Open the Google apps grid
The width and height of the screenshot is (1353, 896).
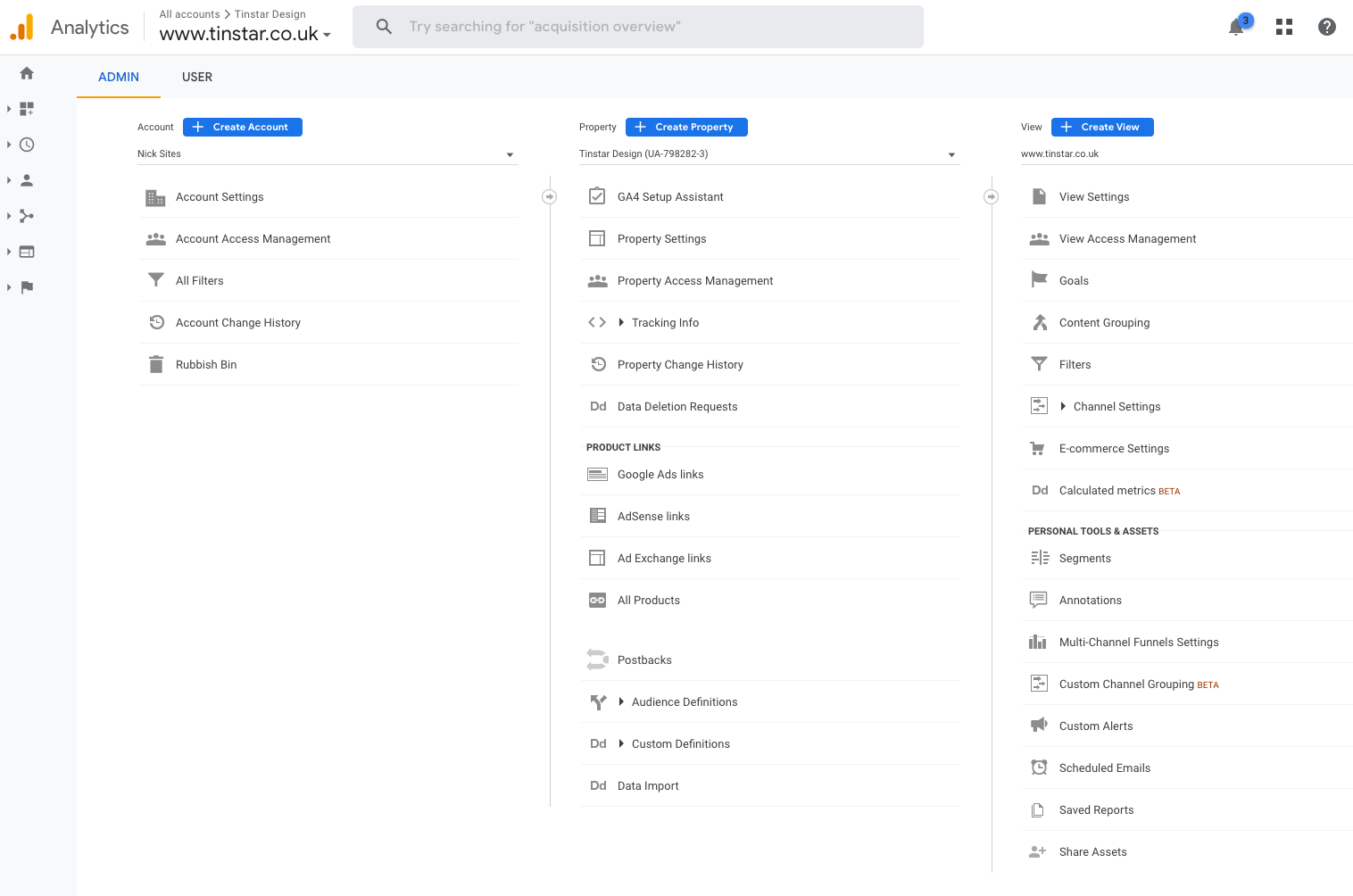pyautogui.click(x=1284, y=27)
